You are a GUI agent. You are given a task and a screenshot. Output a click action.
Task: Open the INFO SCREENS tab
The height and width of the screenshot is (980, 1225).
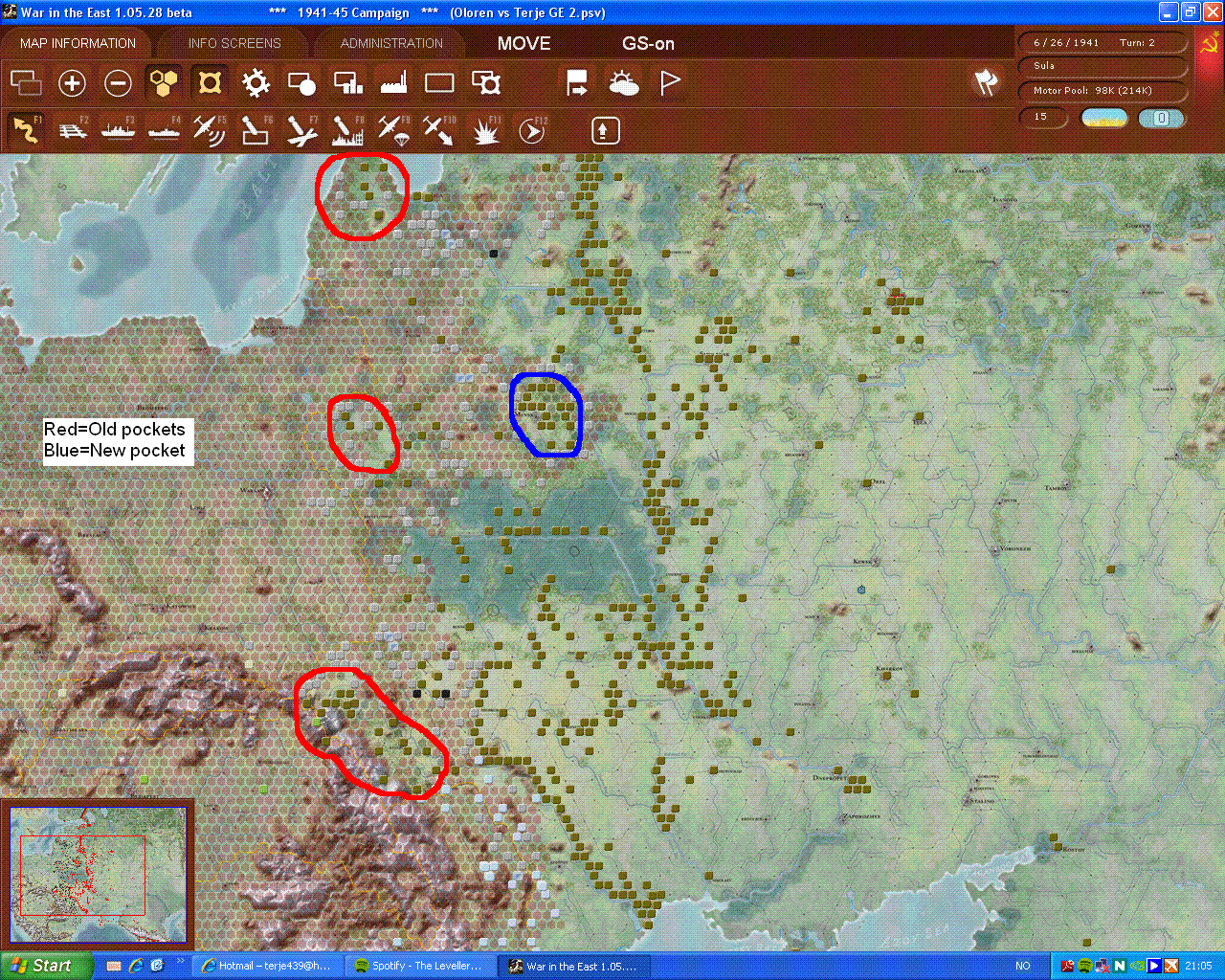[234, 43]
